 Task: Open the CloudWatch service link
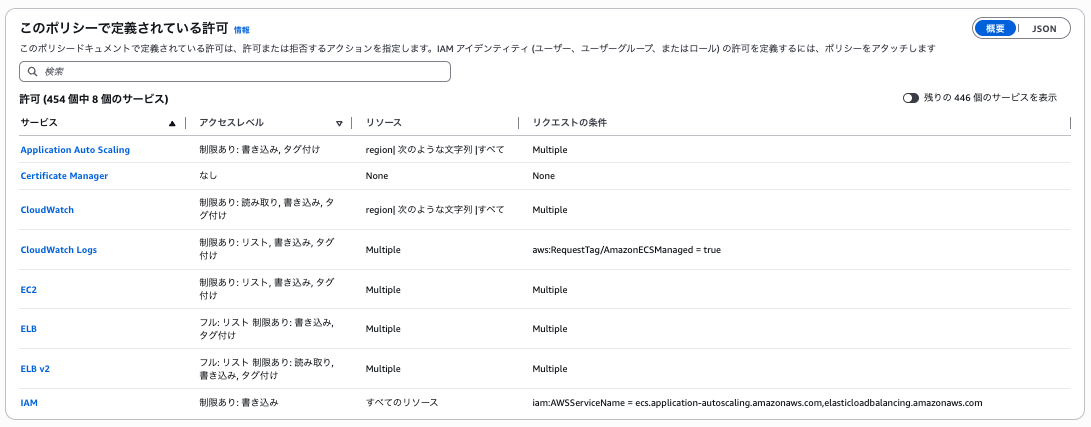pyautogui.click(x=47, y=209)
